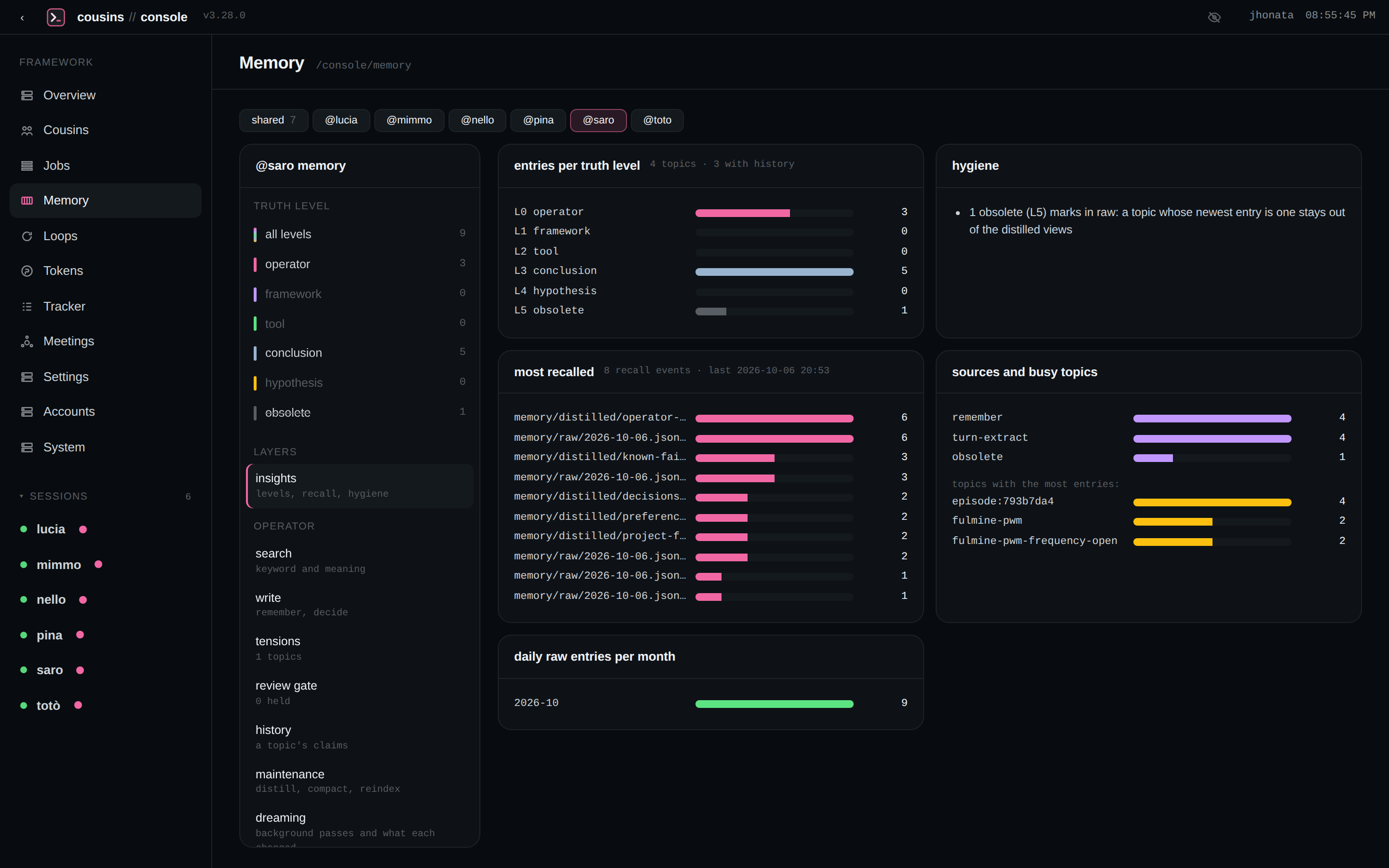
Task: Click the Meetings nodes icon
Action: (27, 341)
